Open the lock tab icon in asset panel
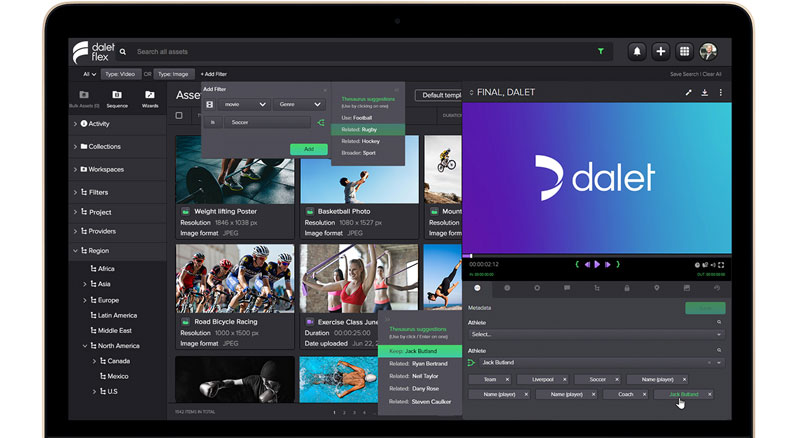Viewport: 800px width, 438px height. point(627,288)
